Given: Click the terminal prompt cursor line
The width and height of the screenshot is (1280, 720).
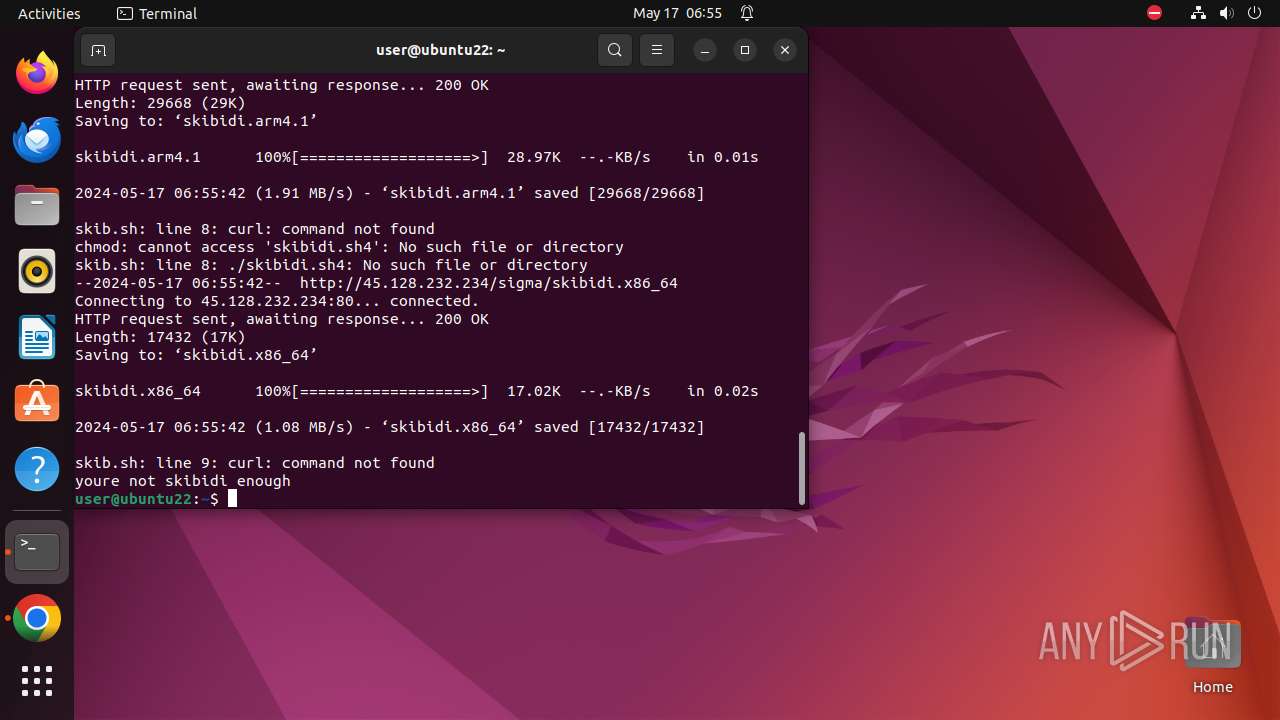Looking at the screenshot, I should (156, 499).
